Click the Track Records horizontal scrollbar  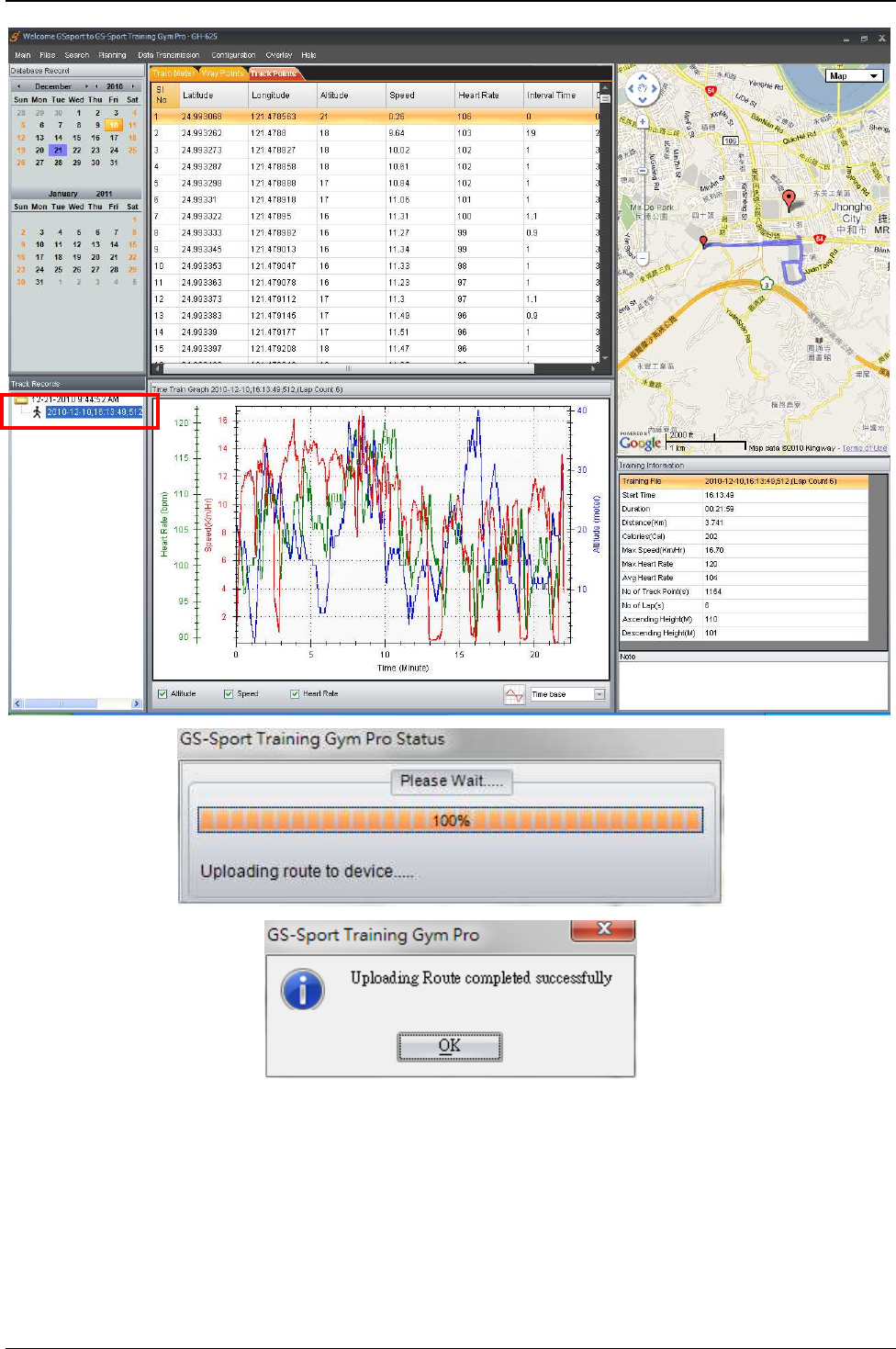pos(76,703)
